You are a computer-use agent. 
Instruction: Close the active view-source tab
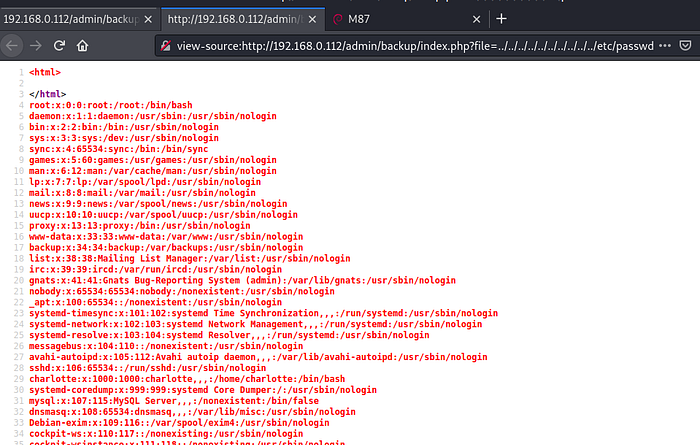314,18
